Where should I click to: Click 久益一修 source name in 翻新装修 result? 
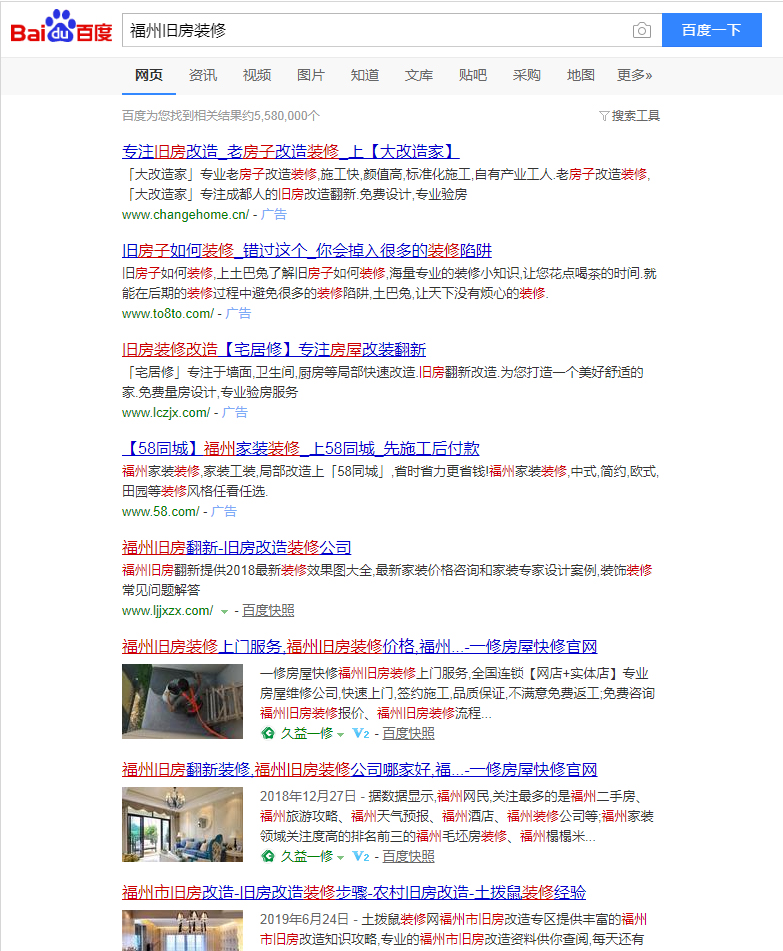tap(307, 857)
